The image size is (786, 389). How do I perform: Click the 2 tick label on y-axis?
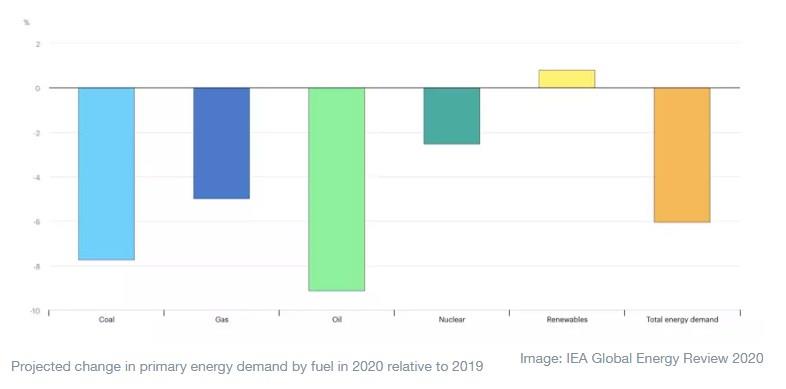coord(38,44)
